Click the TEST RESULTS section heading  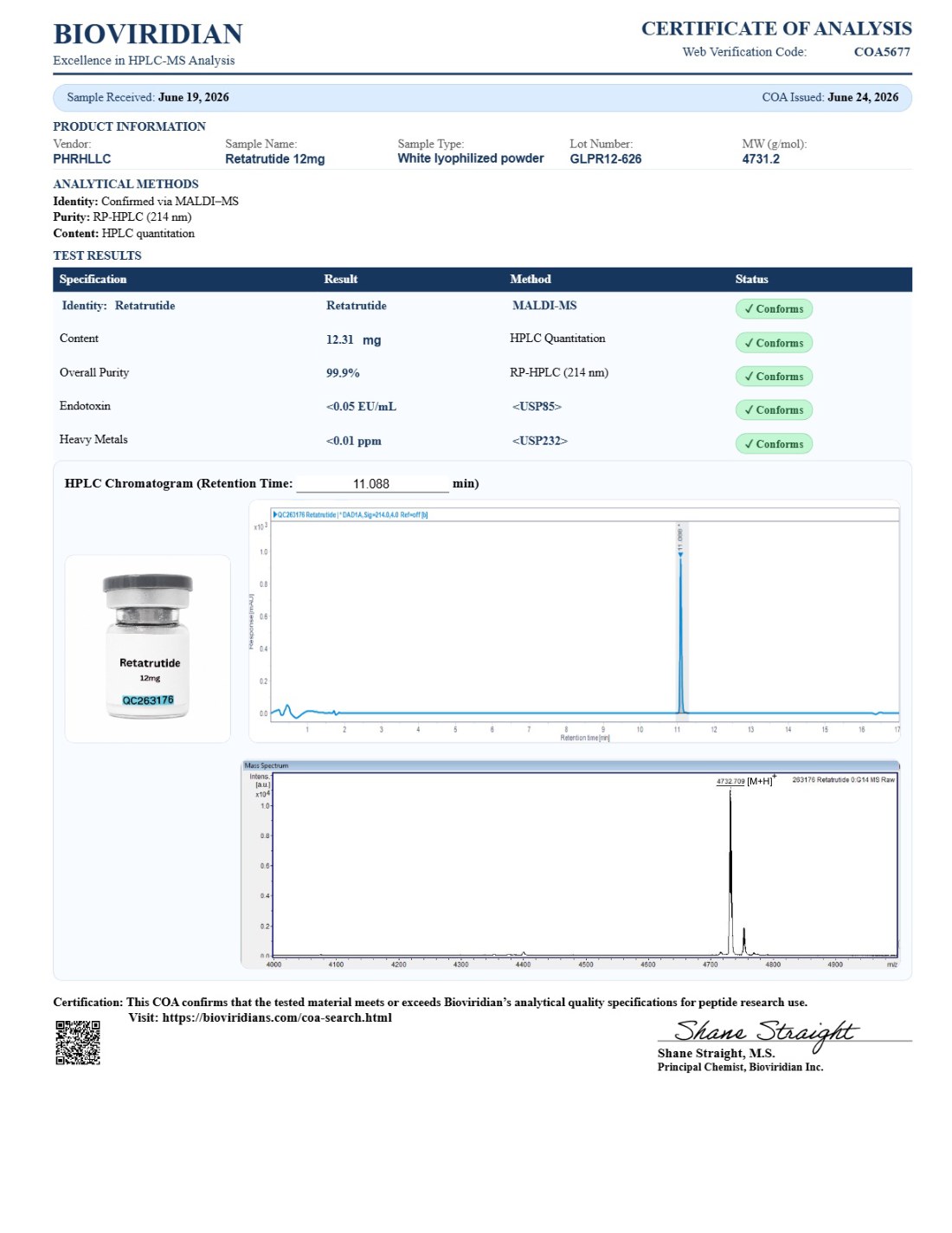[97, 256]
